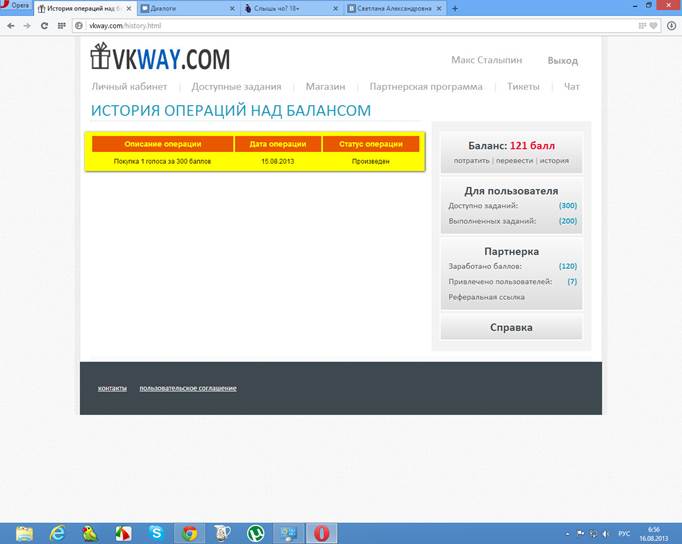This screenshot has height=544, width=682.
Task: Switch to Google Chrome in the taskbar
Action: 190,533
